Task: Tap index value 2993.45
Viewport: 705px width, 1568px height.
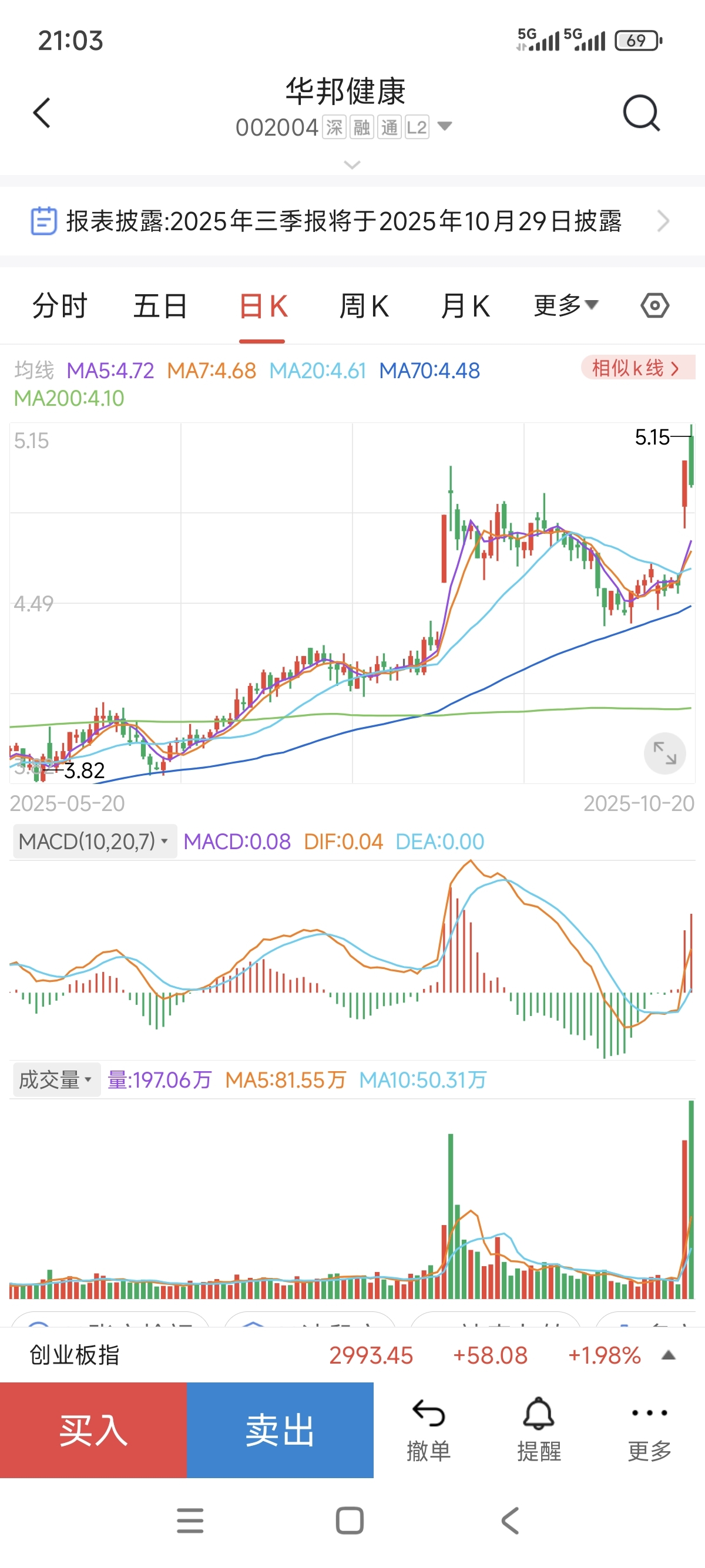Action: point(371,1355)
